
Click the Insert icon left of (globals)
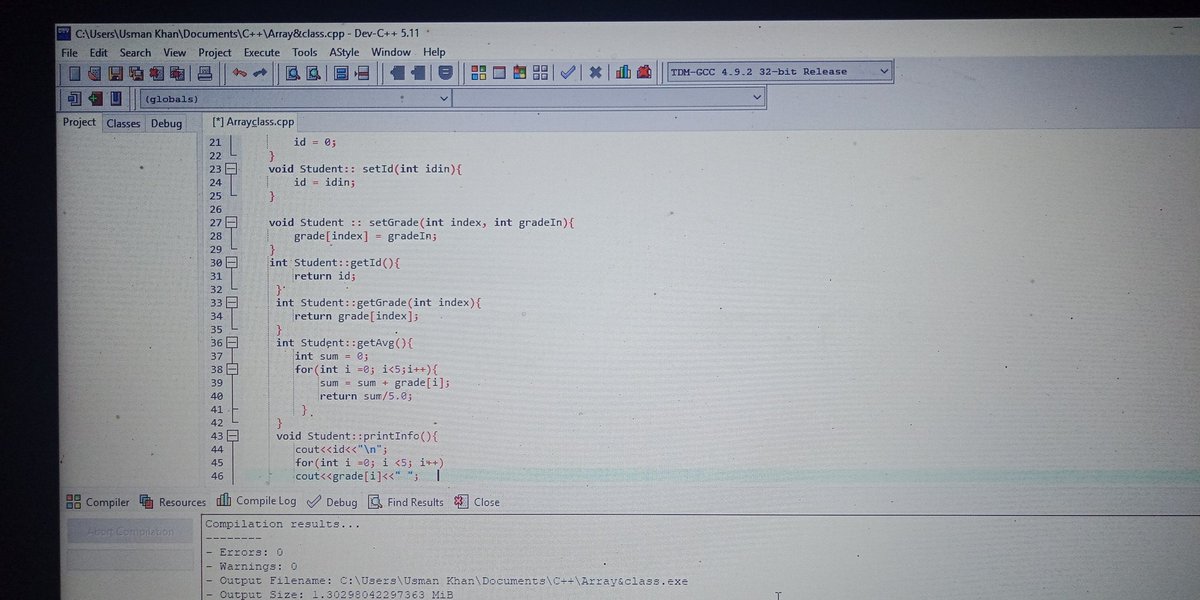[x=74, y=98]
